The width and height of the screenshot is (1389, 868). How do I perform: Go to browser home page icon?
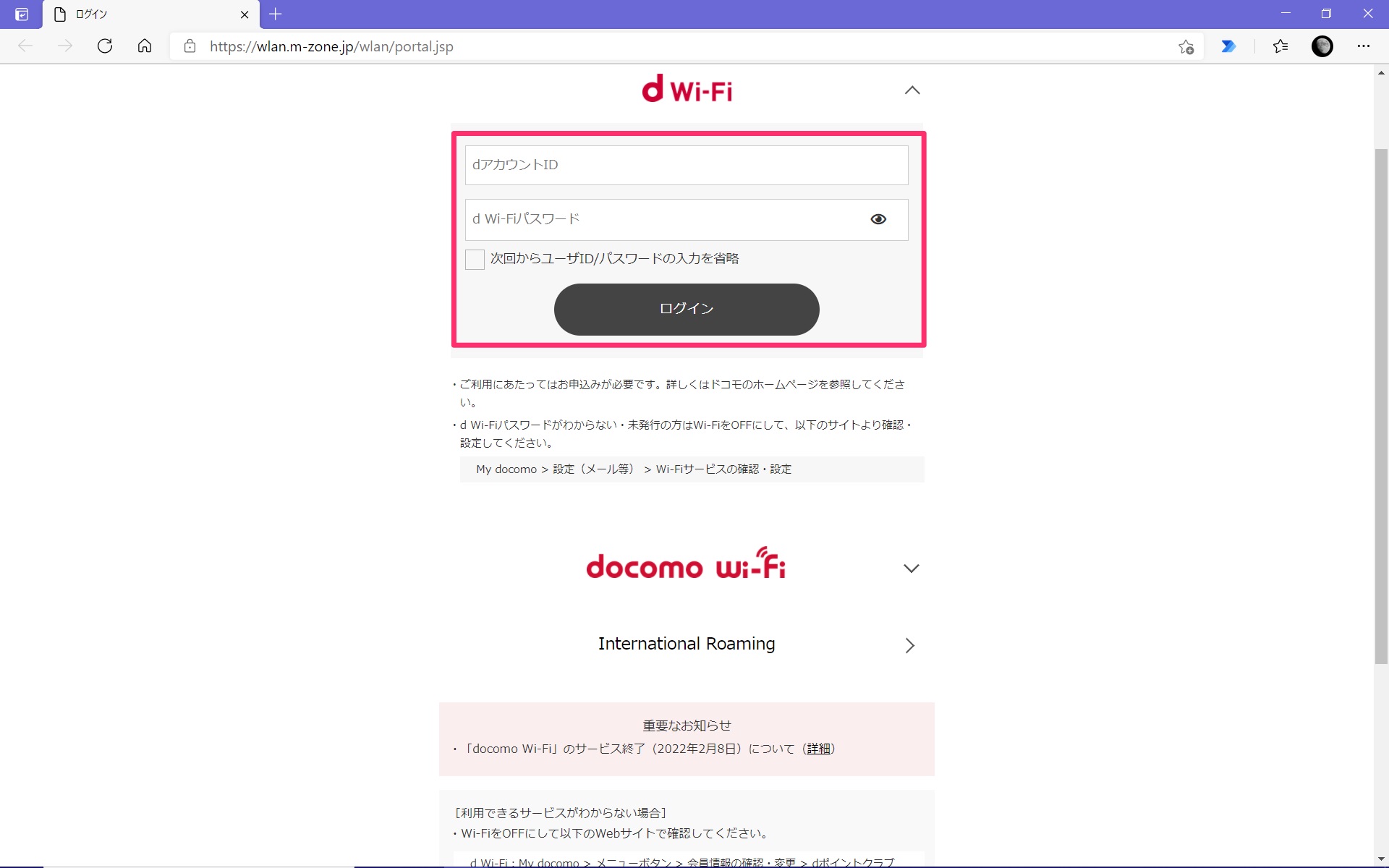click(145, 46)
